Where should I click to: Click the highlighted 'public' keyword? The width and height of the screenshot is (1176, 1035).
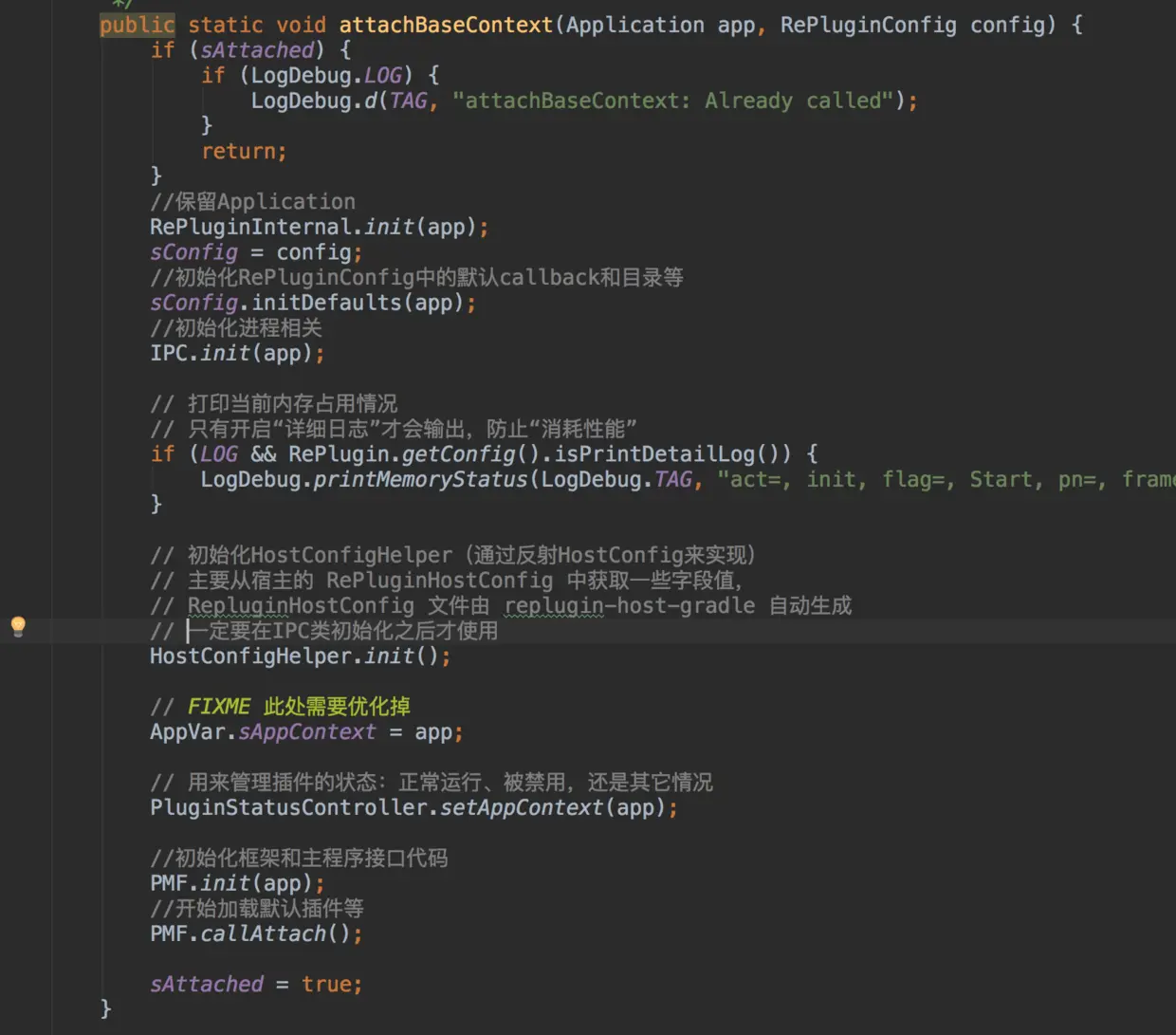tap(138, 25)
